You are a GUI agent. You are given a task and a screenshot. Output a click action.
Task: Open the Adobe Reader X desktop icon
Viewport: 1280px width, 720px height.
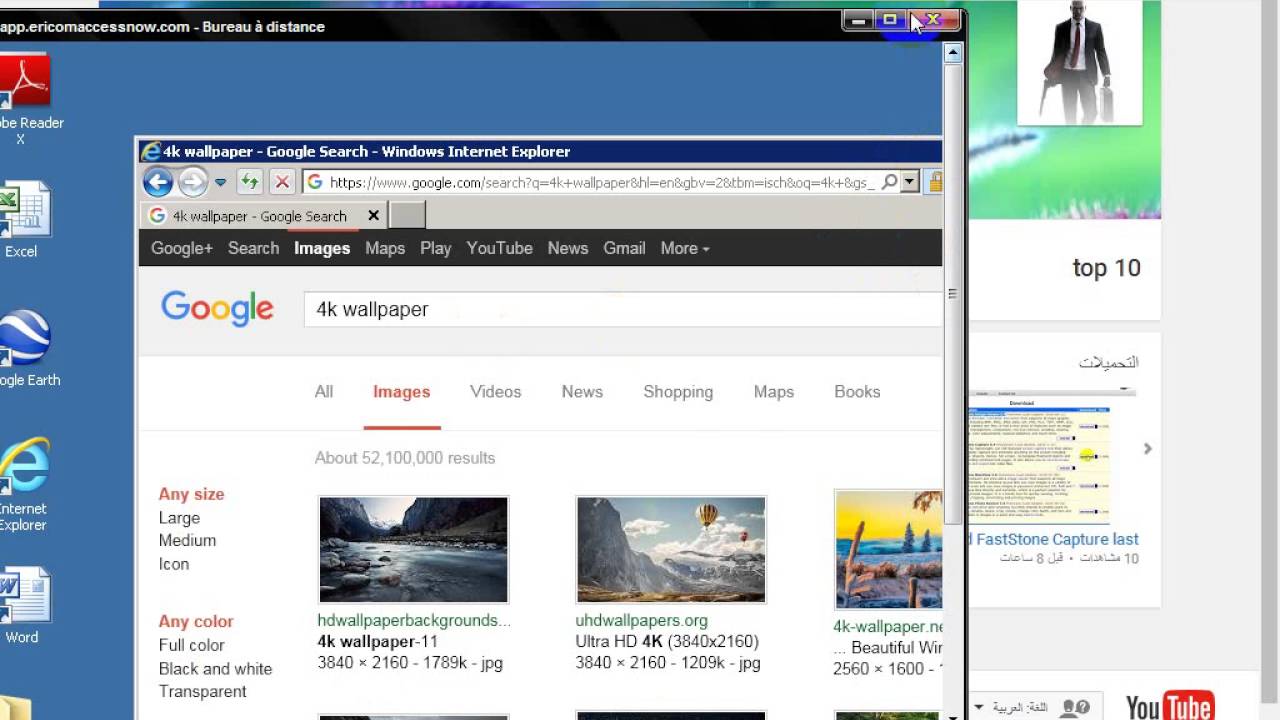pos(24,100)
